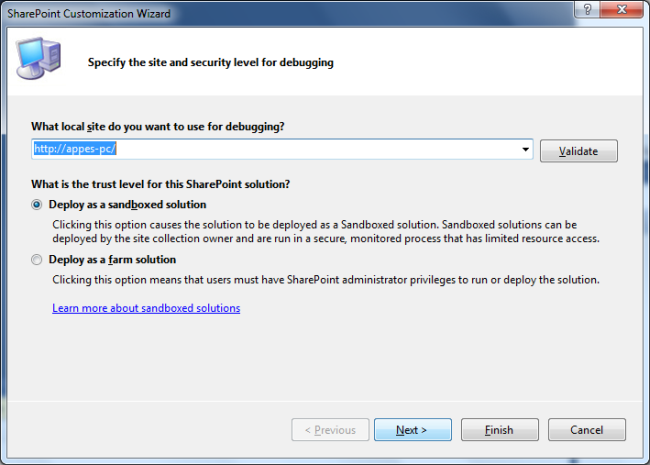Click the Finish button
The height and width of the screenshot is (465, 650).
499,430
